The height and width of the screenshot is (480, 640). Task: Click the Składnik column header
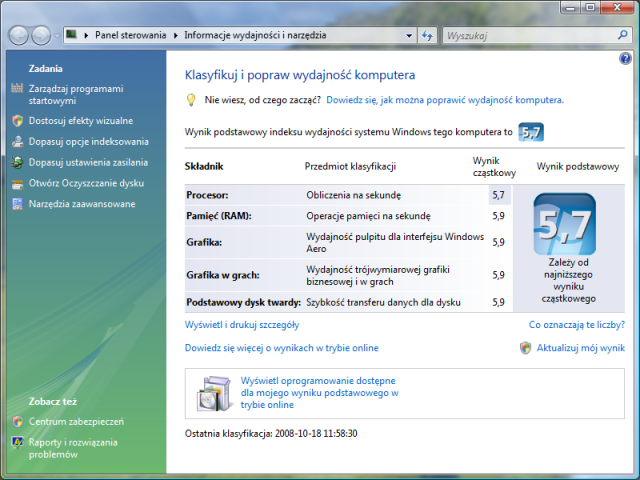pos(204,167)
